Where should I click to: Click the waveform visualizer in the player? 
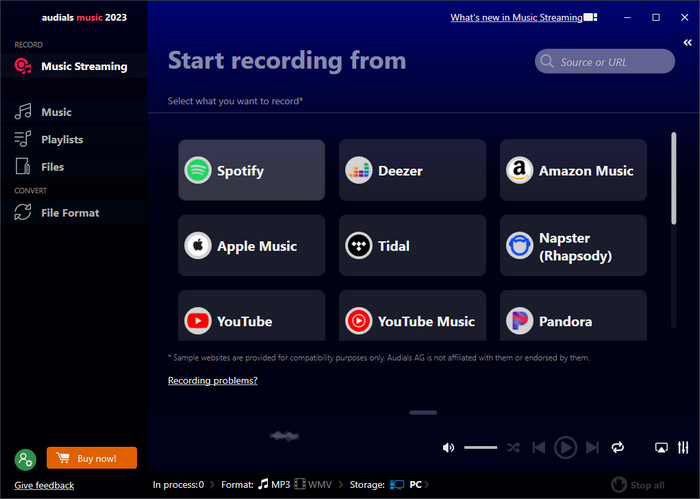284,436
